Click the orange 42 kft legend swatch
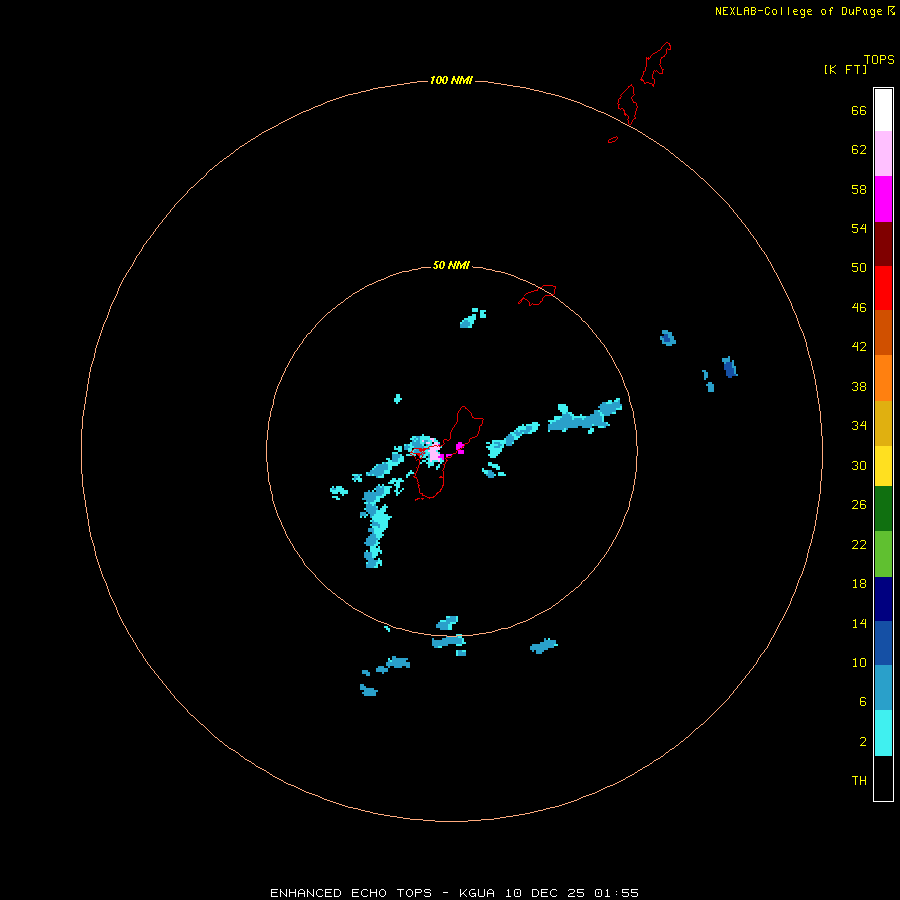 [x=883, y=378]
